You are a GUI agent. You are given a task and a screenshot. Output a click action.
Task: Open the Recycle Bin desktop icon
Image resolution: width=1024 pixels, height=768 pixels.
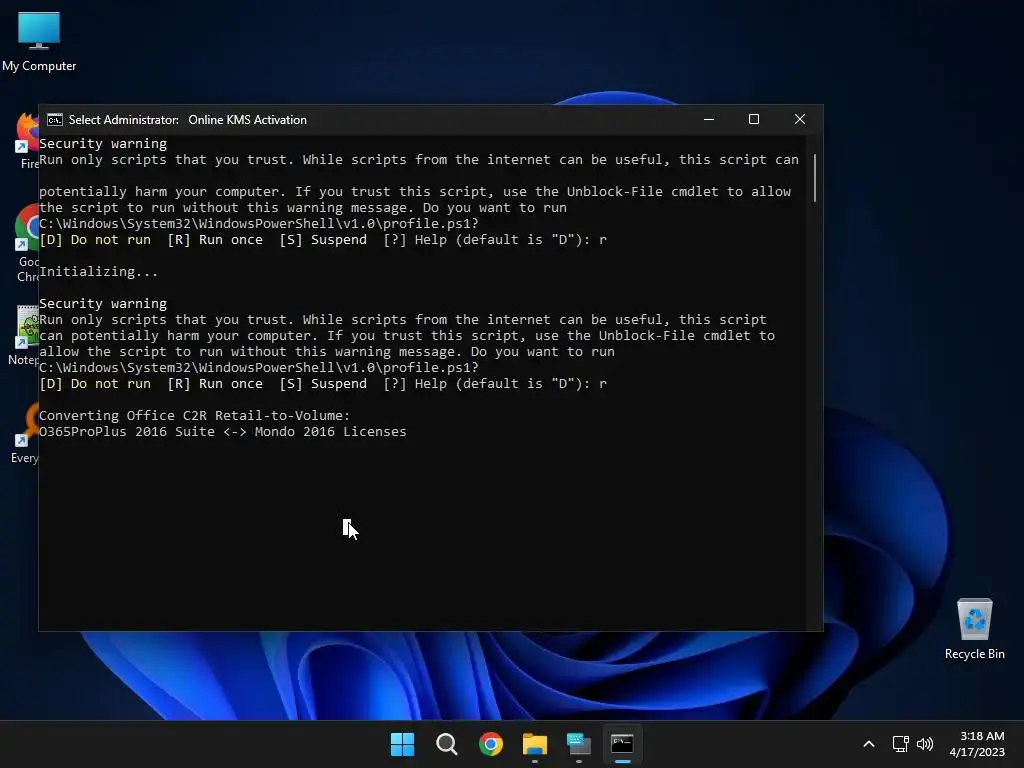point(974,629)
